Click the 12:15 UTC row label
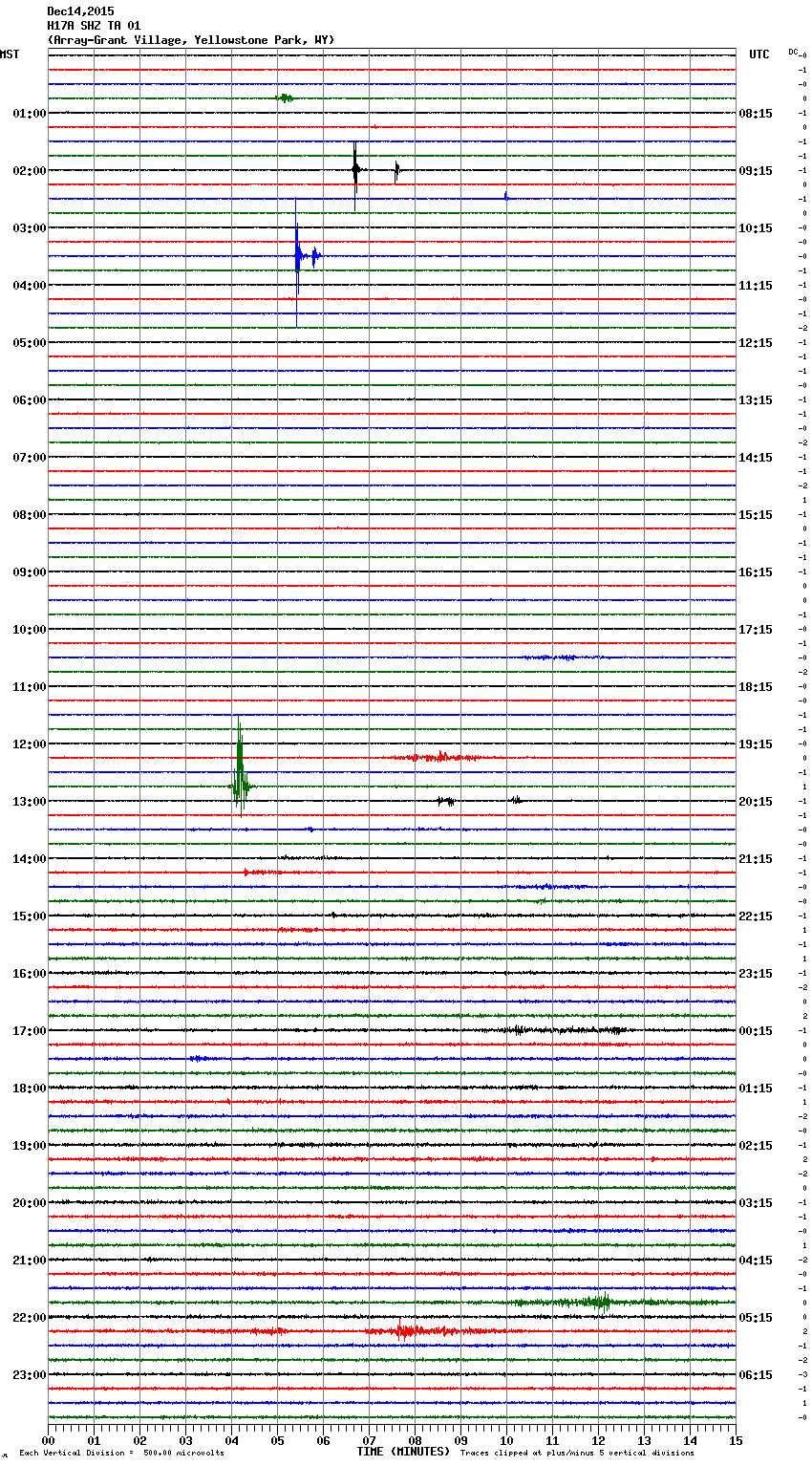Viewport: 812px width, 1466px height. tap(756, 343)
